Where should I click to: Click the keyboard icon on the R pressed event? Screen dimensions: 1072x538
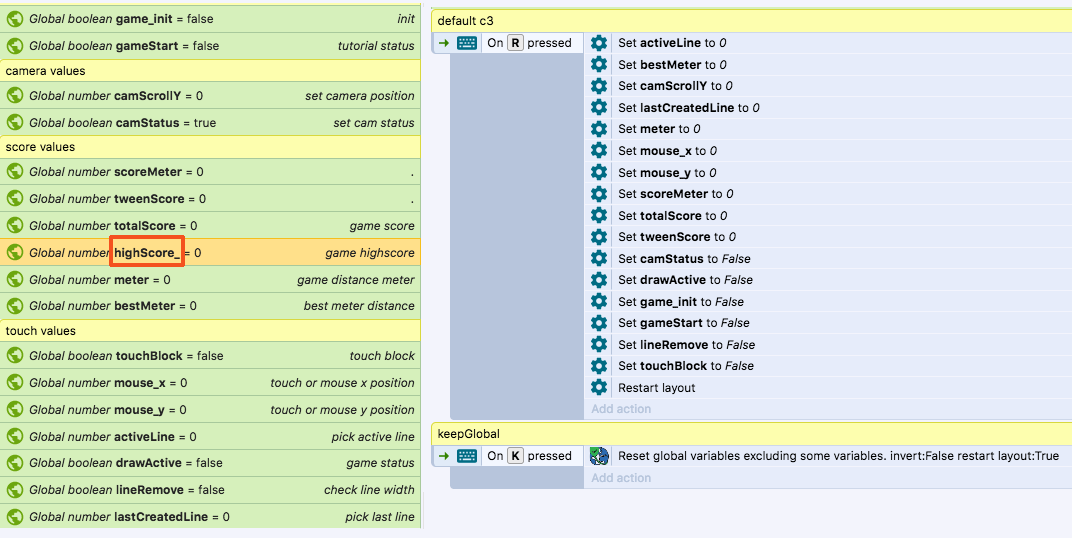click(x=467, y=43)
